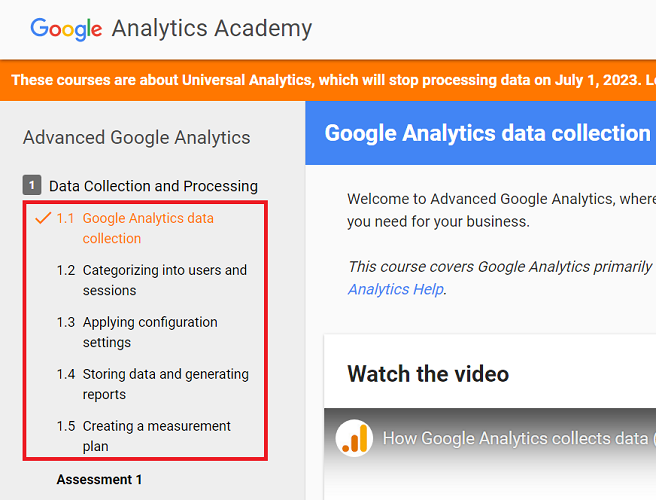
Task: Select lesson 1.5 Creating a measurement plan
Action: pyautogui.click(x=156, y=436)
